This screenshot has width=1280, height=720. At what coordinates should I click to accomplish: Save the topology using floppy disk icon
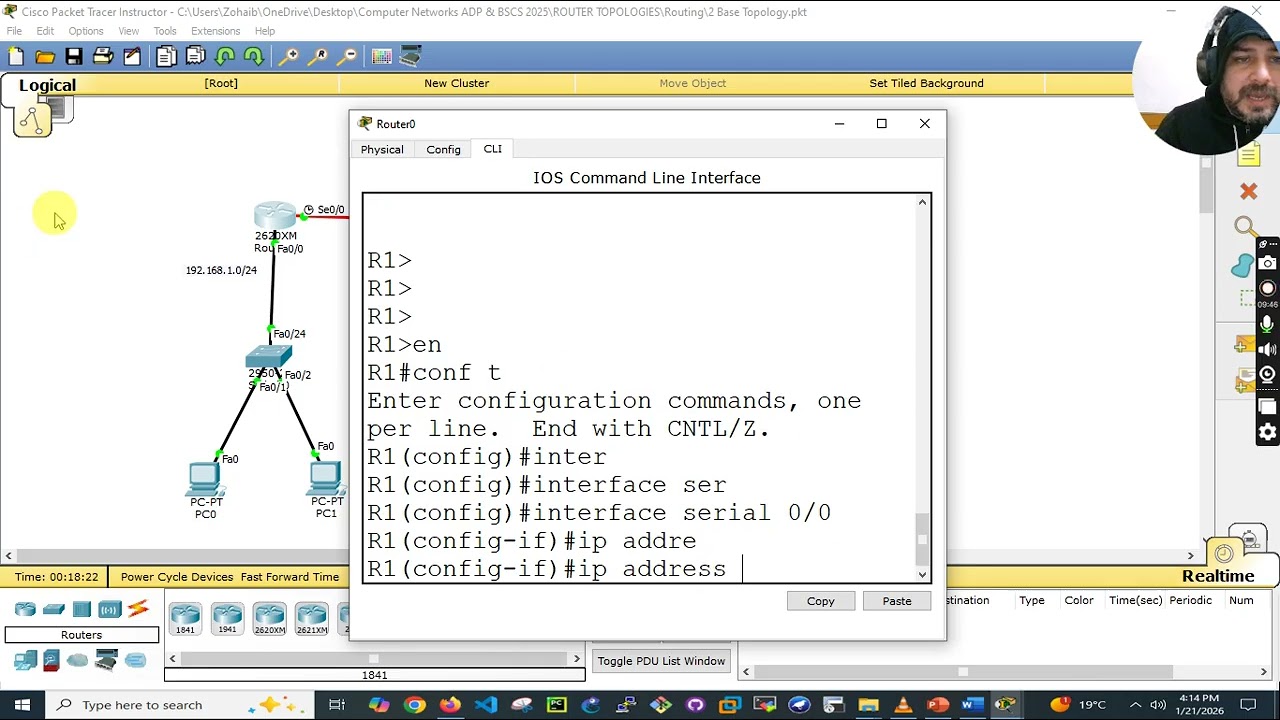(x=74, y=57)
